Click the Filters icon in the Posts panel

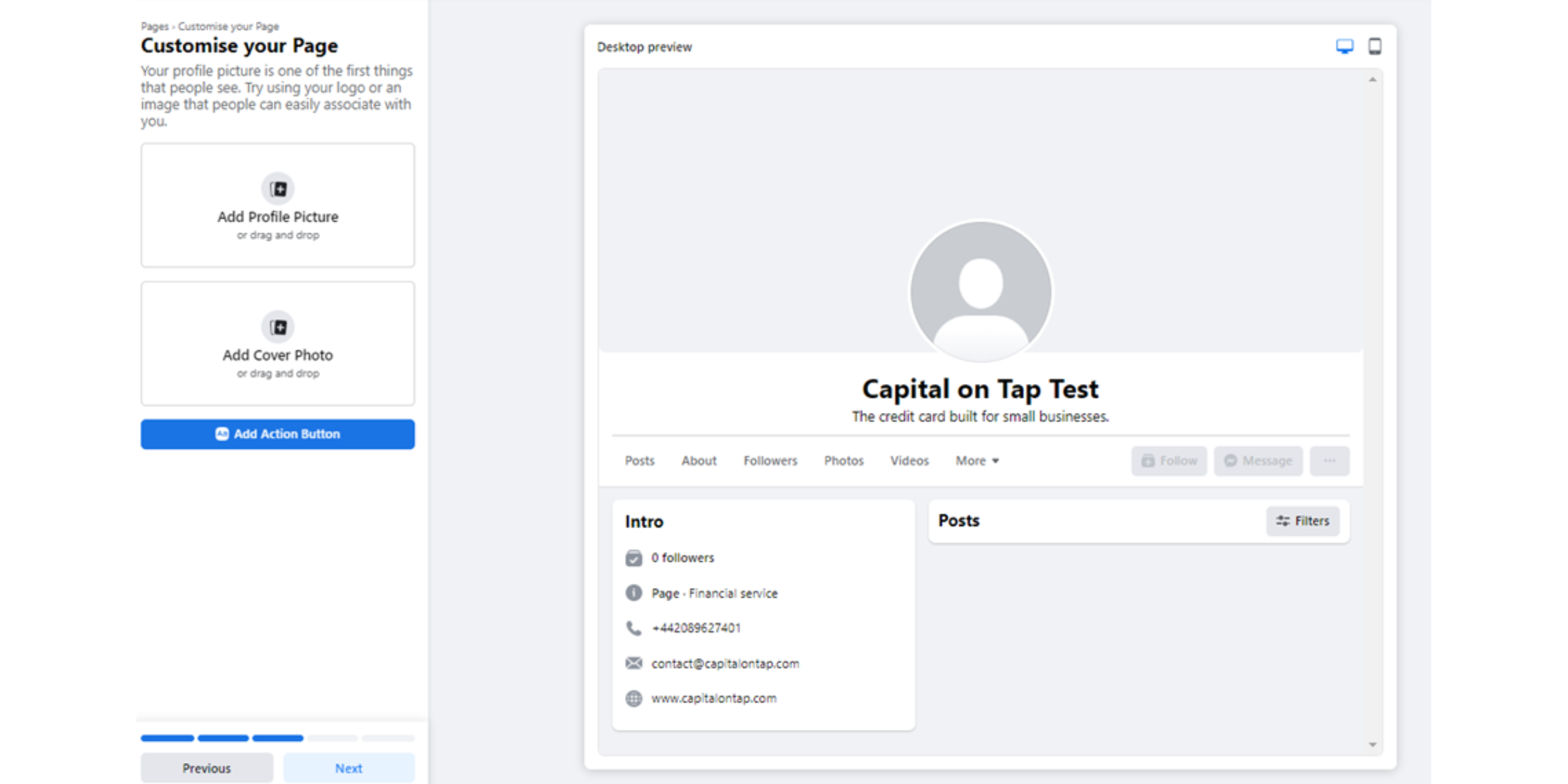[x=1281, y=521]
